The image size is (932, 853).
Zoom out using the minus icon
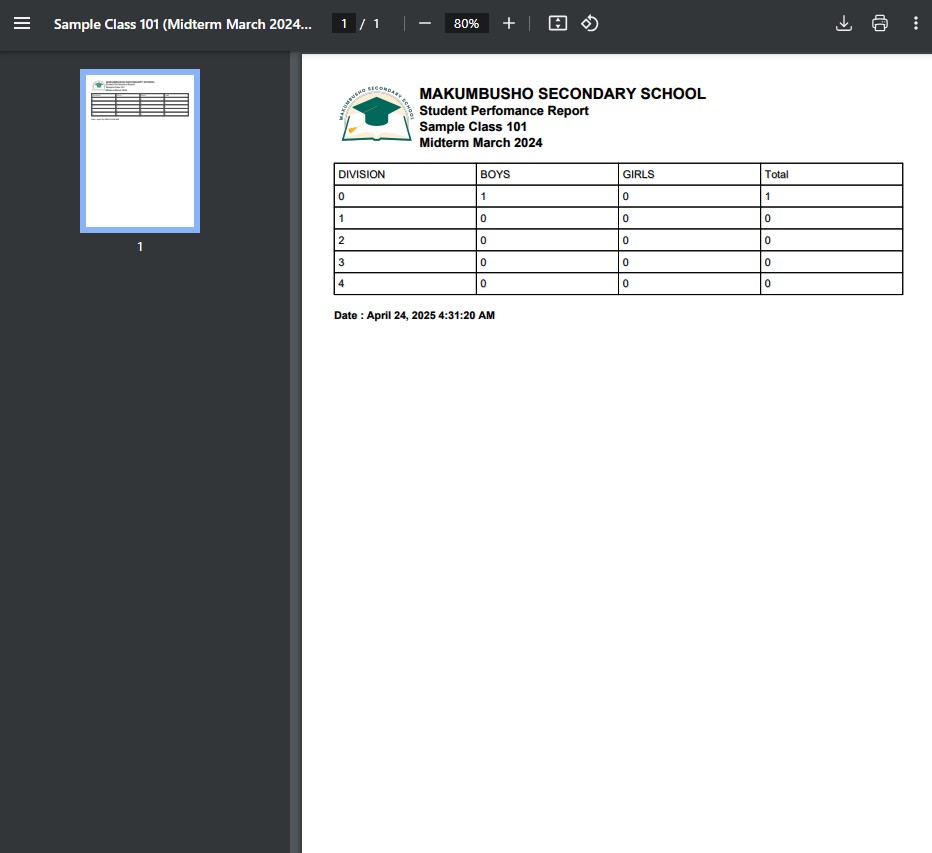[x=424, y=23]
